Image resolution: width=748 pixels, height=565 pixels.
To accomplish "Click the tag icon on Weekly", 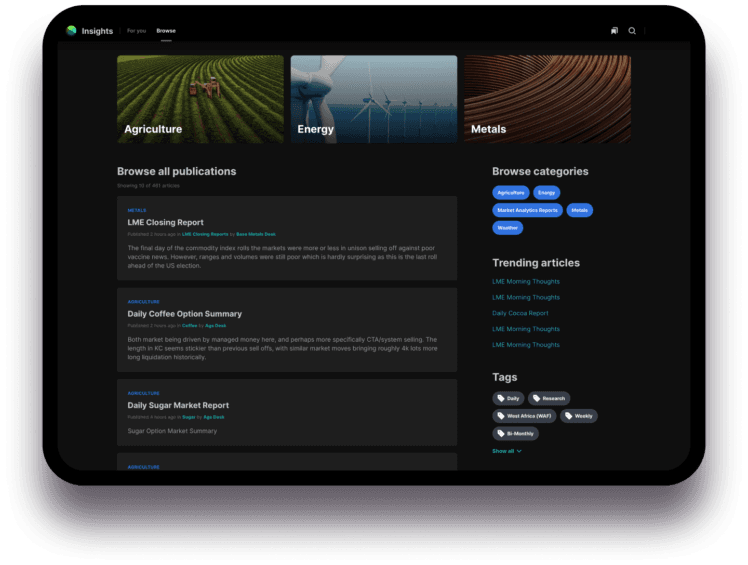I will [569, 416].
